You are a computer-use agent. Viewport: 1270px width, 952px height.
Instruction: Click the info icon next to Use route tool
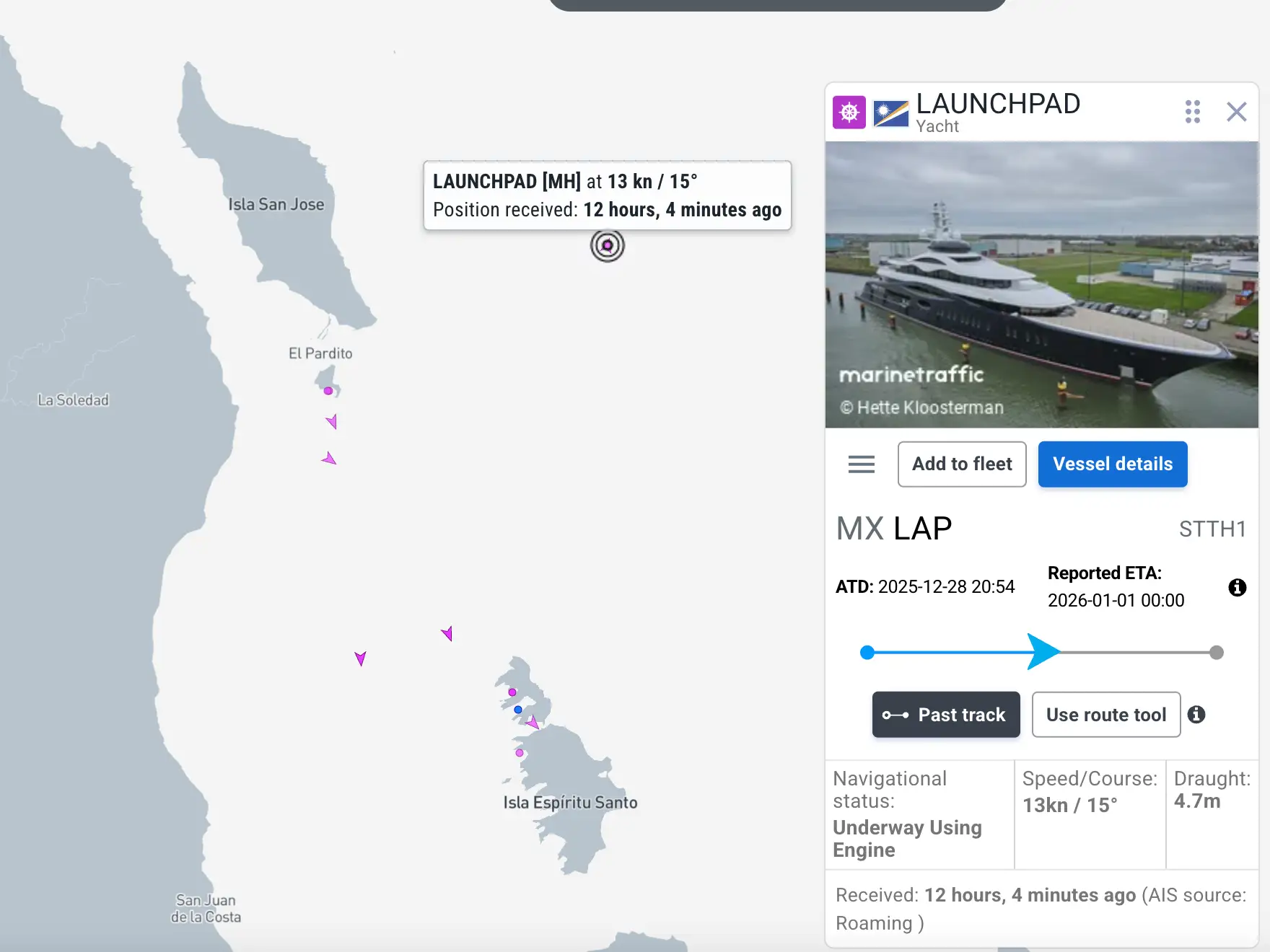point(1198,715)
